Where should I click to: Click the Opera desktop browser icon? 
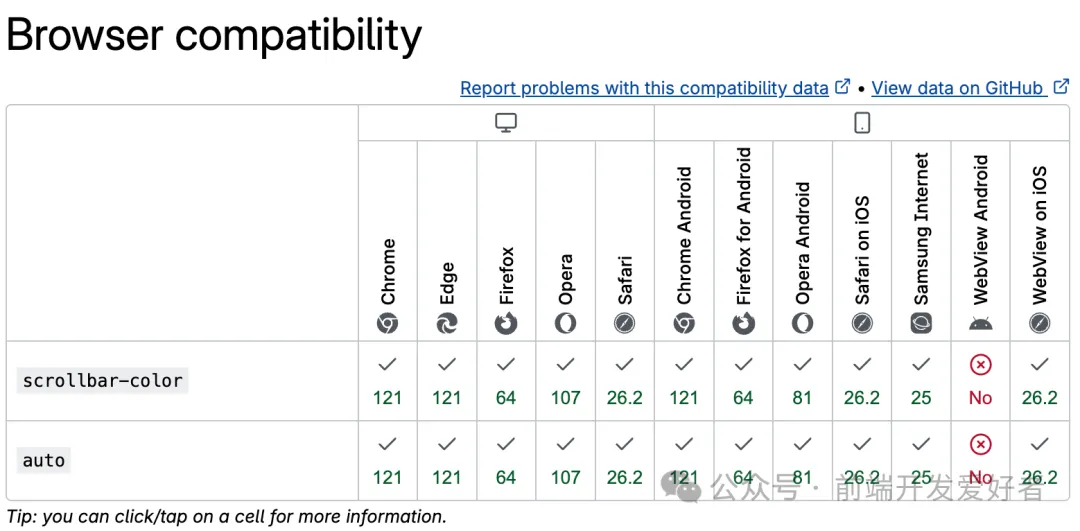[x=565, y=323]
